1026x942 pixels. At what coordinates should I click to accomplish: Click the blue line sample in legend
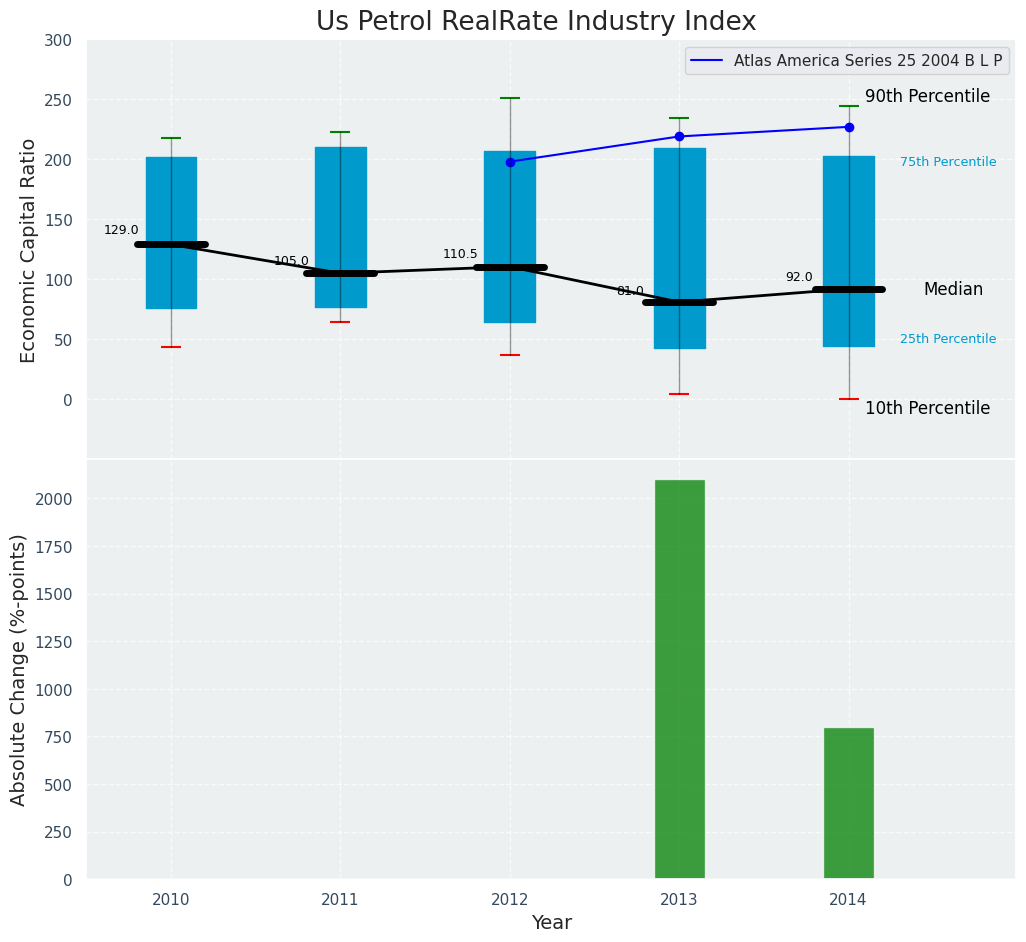[x=708, y=61]
